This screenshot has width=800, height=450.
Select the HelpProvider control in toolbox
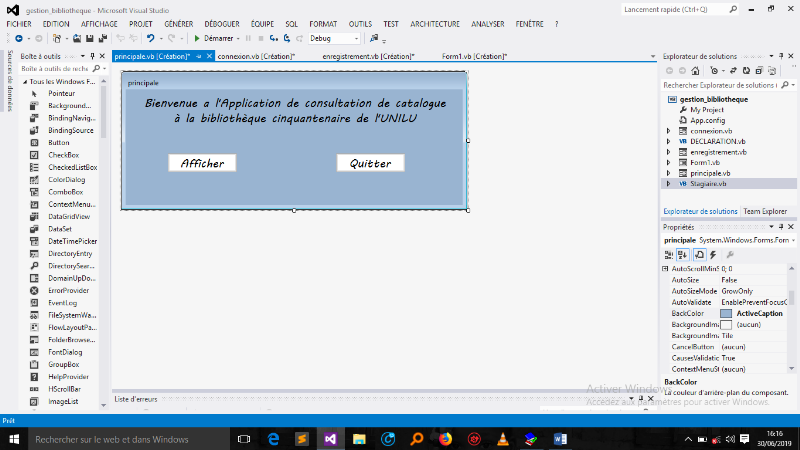coord(68,377)
